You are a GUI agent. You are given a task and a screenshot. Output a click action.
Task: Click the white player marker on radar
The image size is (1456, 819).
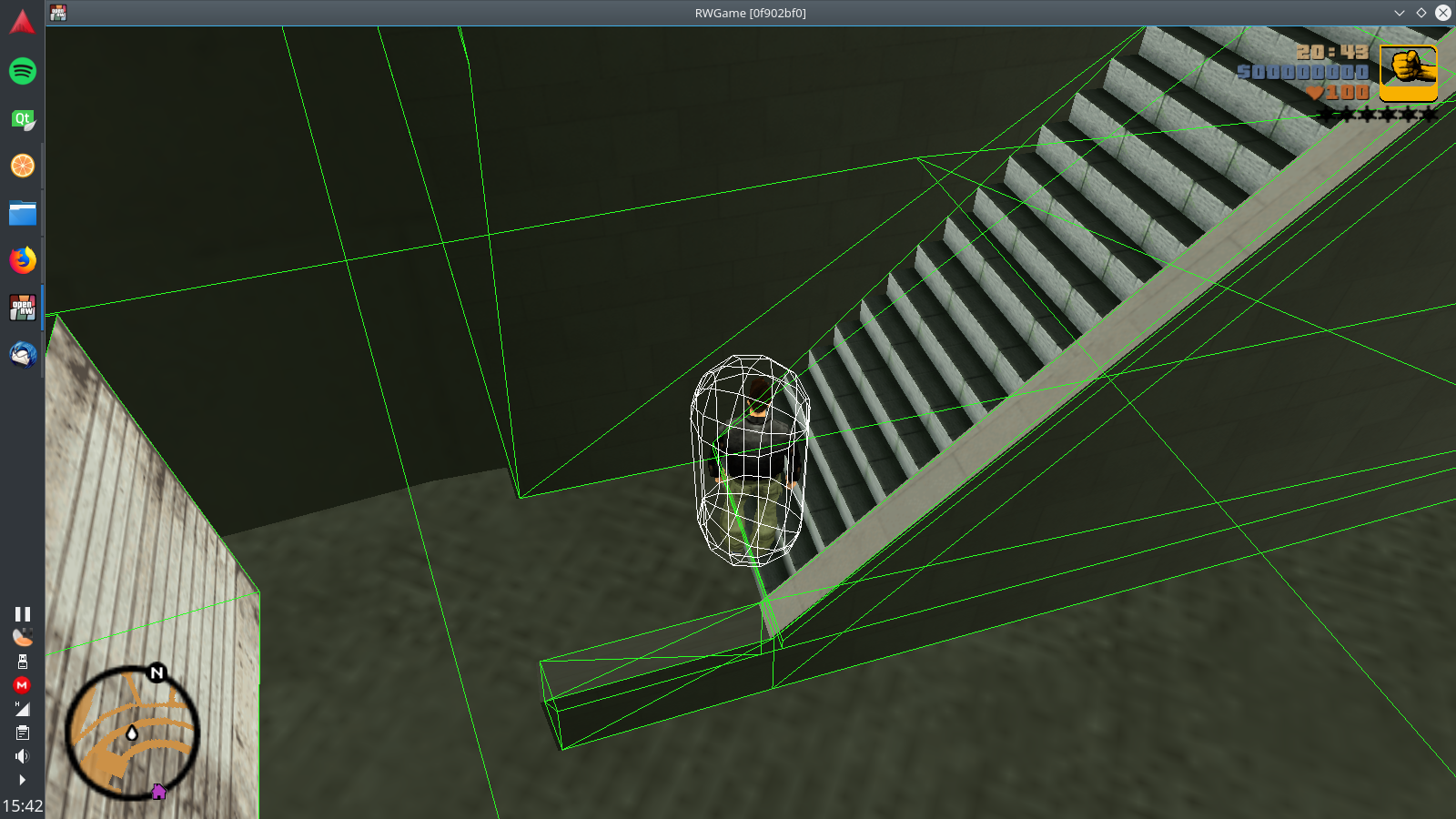(x=132, y=733)
